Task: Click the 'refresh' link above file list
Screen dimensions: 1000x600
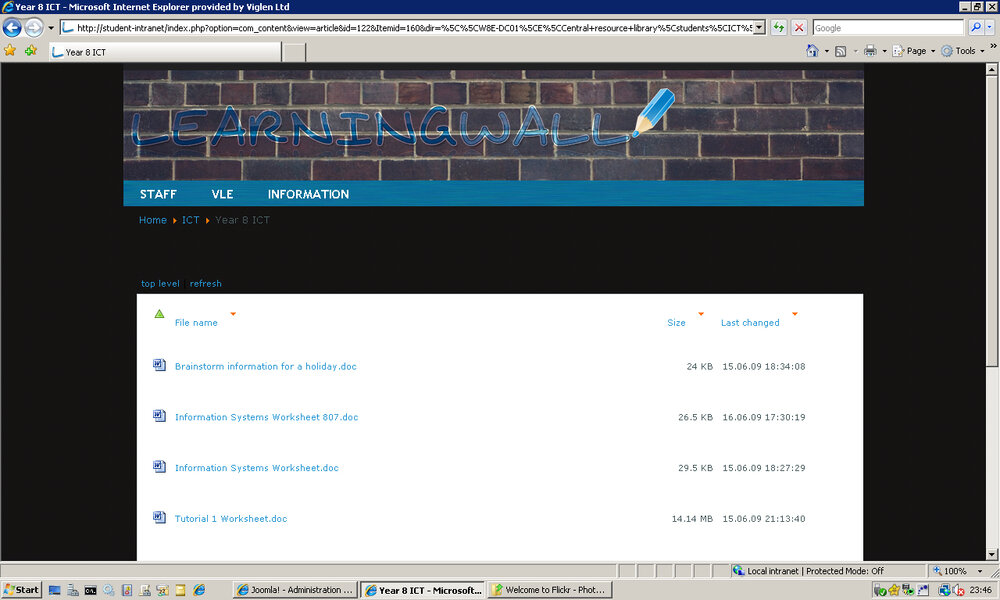Action: coord(205,284)
